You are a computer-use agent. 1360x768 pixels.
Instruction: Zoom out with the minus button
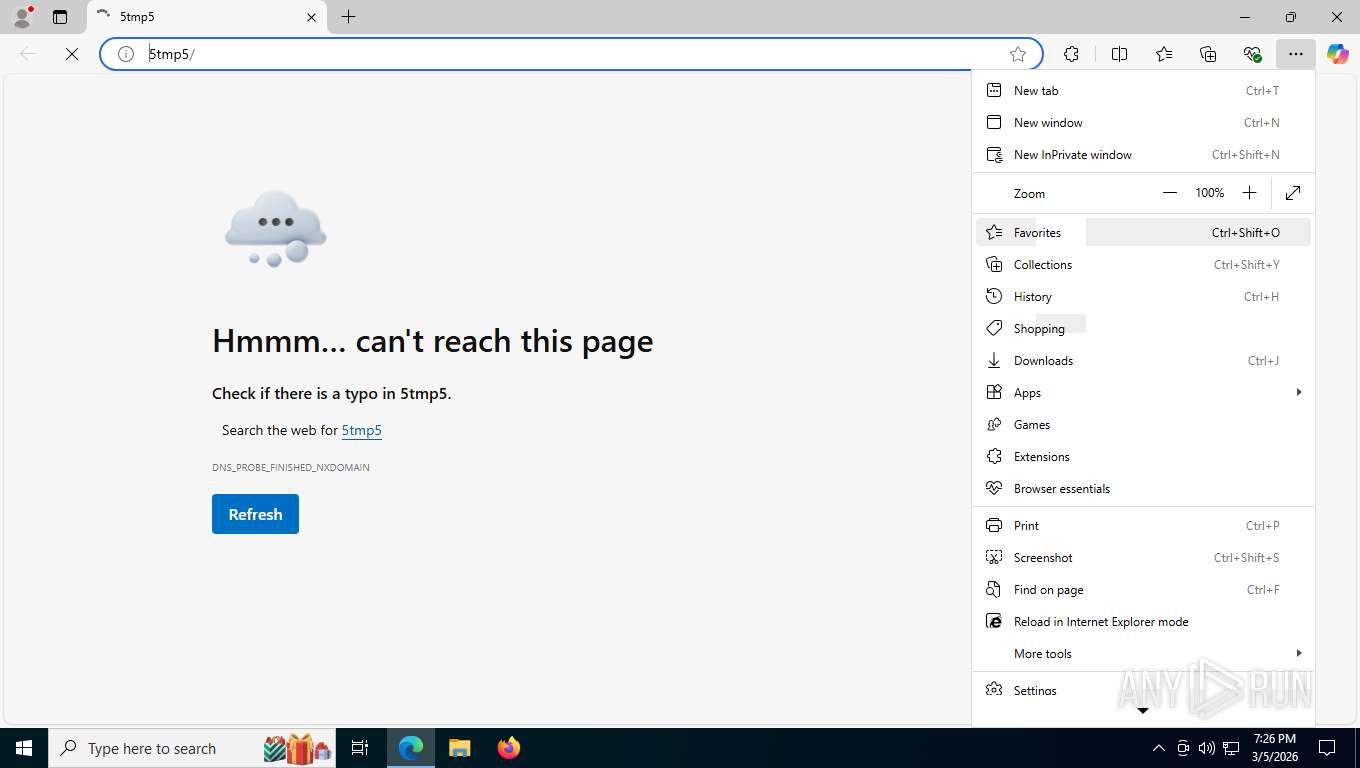[1170, 193]
